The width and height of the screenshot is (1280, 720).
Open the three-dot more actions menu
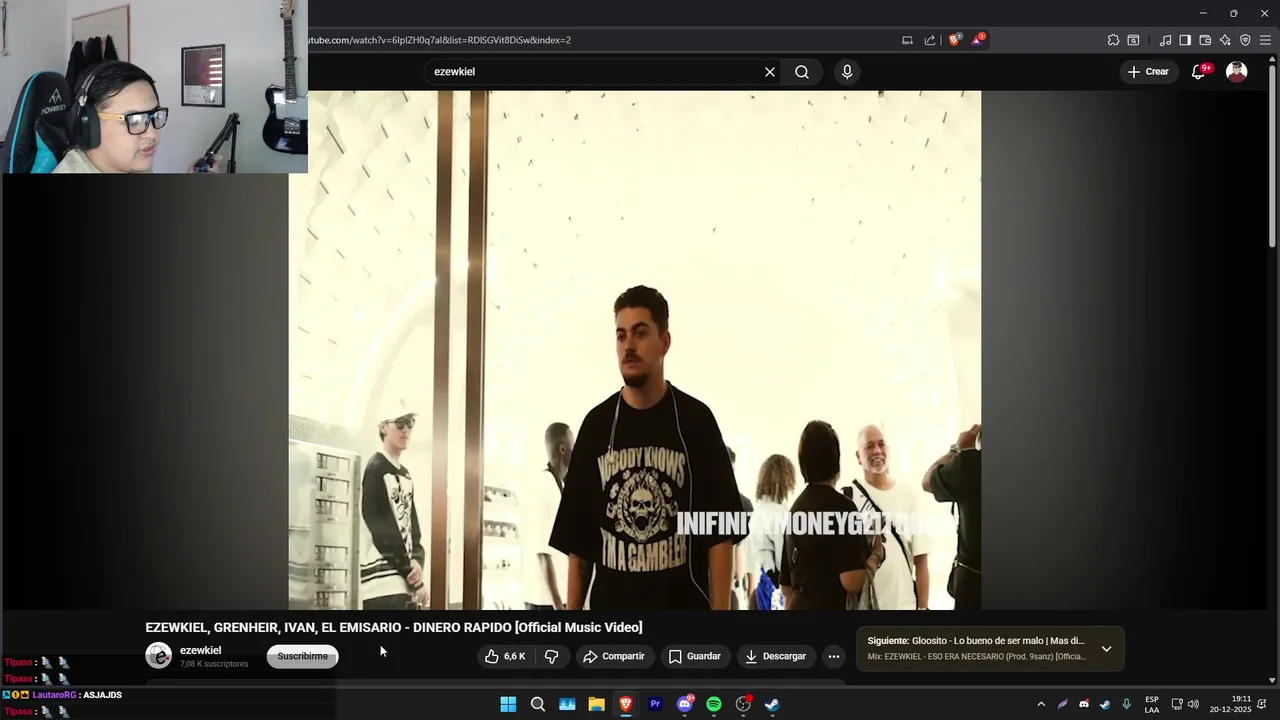click(834, 656)
